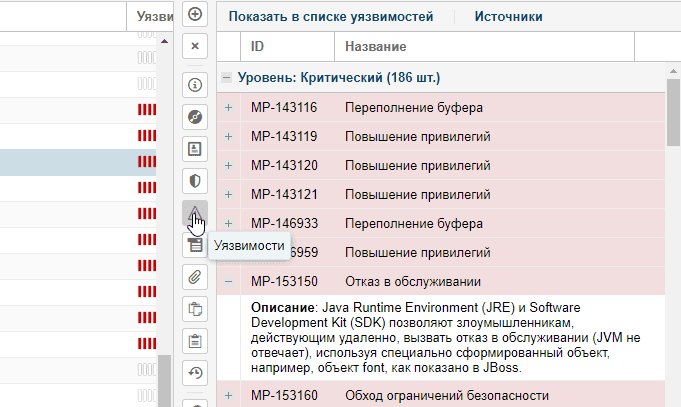Click Обход ограничений безопасности name

tap(447, 396)
